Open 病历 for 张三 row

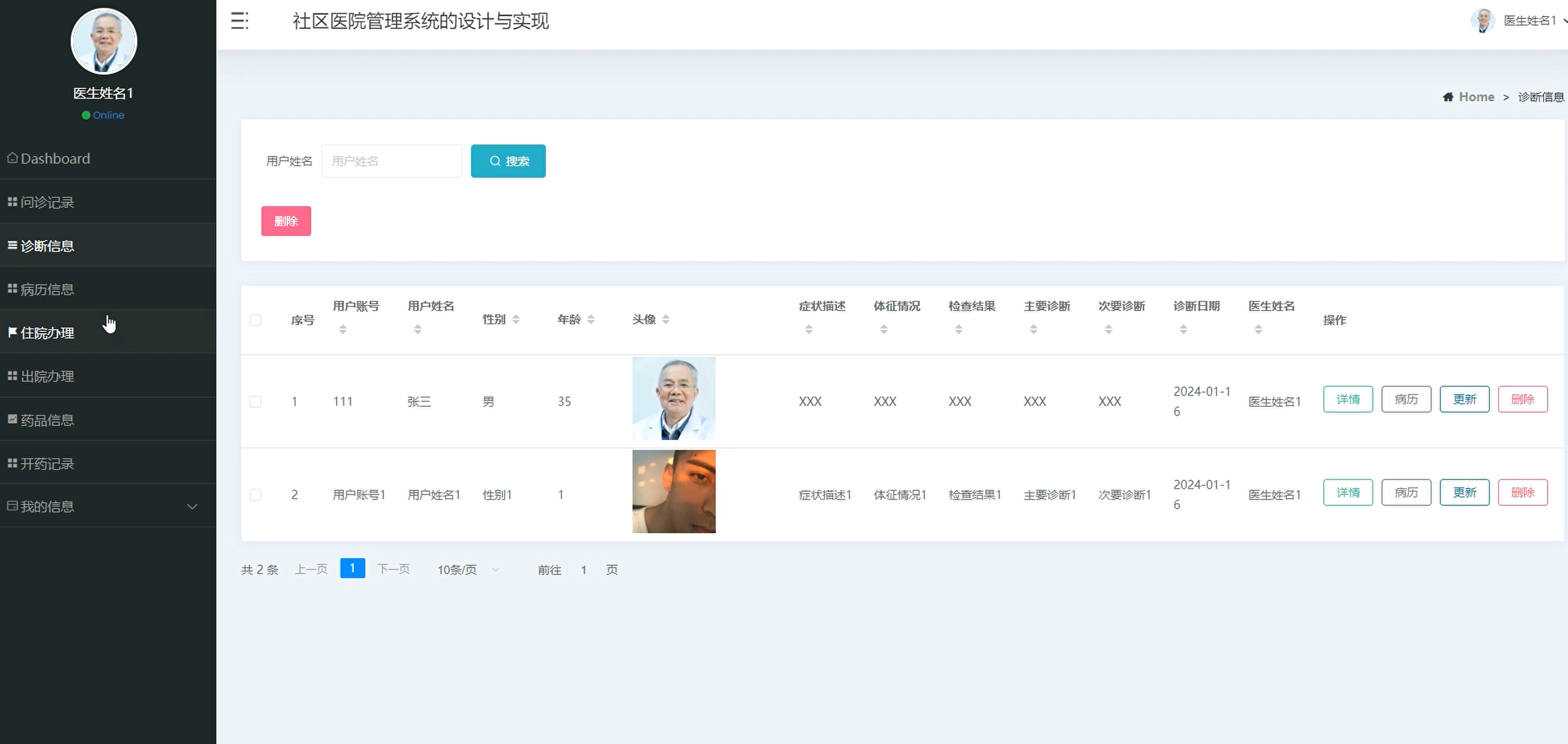1406,400
